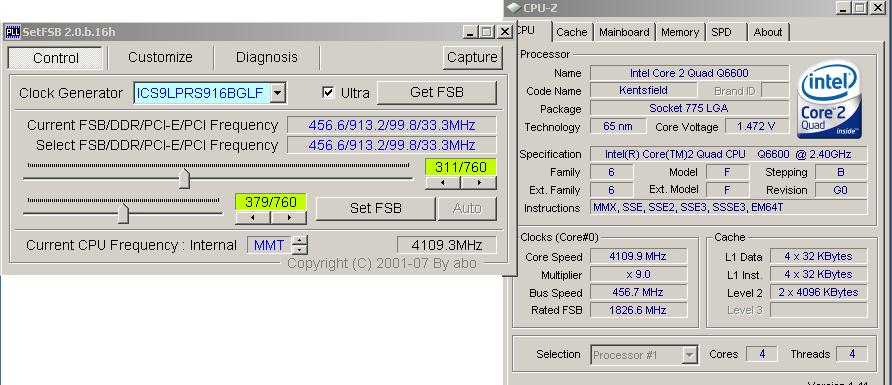Open the Memory tab in CPU-Z
The image size is (892, 385).
(680, 32)
